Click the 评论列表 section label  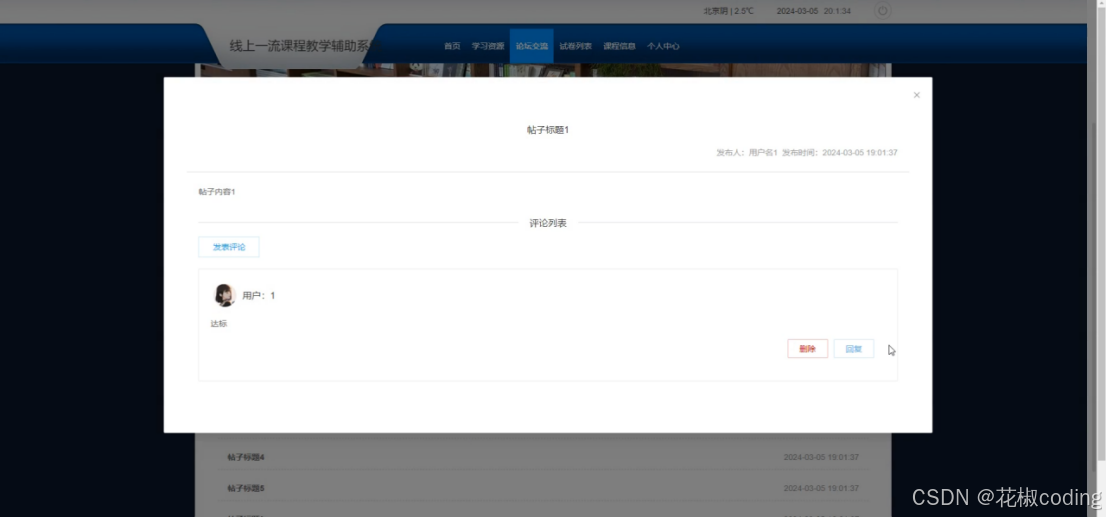click(x=548, y=223)
